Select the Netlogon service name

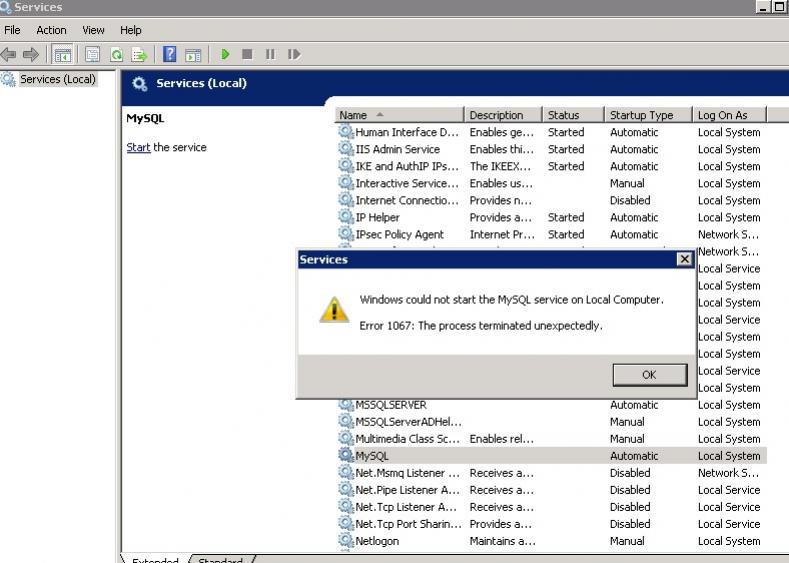(377, 541)
